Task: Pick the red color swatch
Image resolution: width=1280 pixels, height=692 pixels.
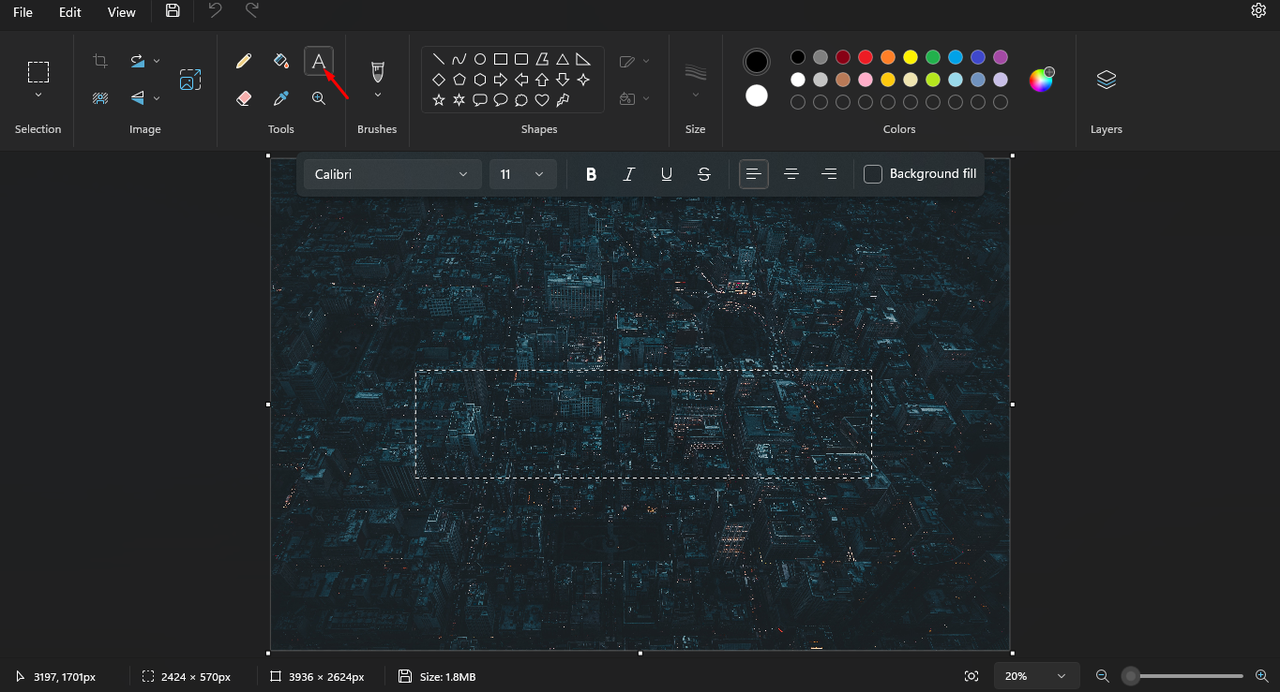Action: [865, 57]
